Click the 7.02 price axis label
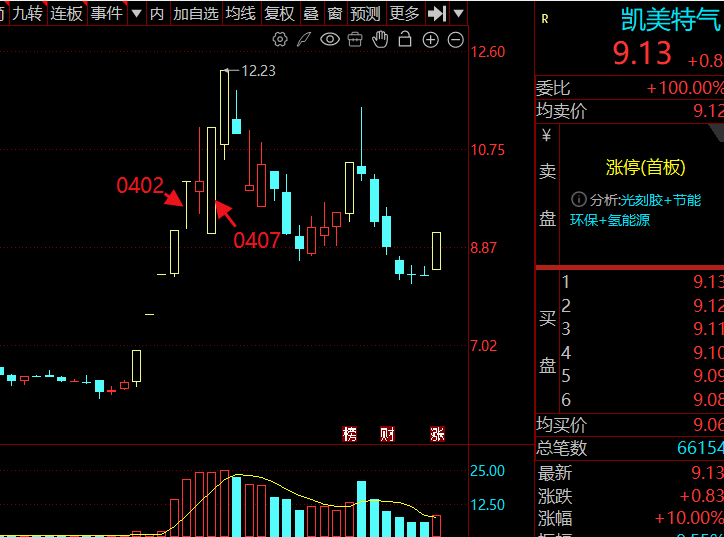Viewport: 724px width, 537px height. point(483,345)
